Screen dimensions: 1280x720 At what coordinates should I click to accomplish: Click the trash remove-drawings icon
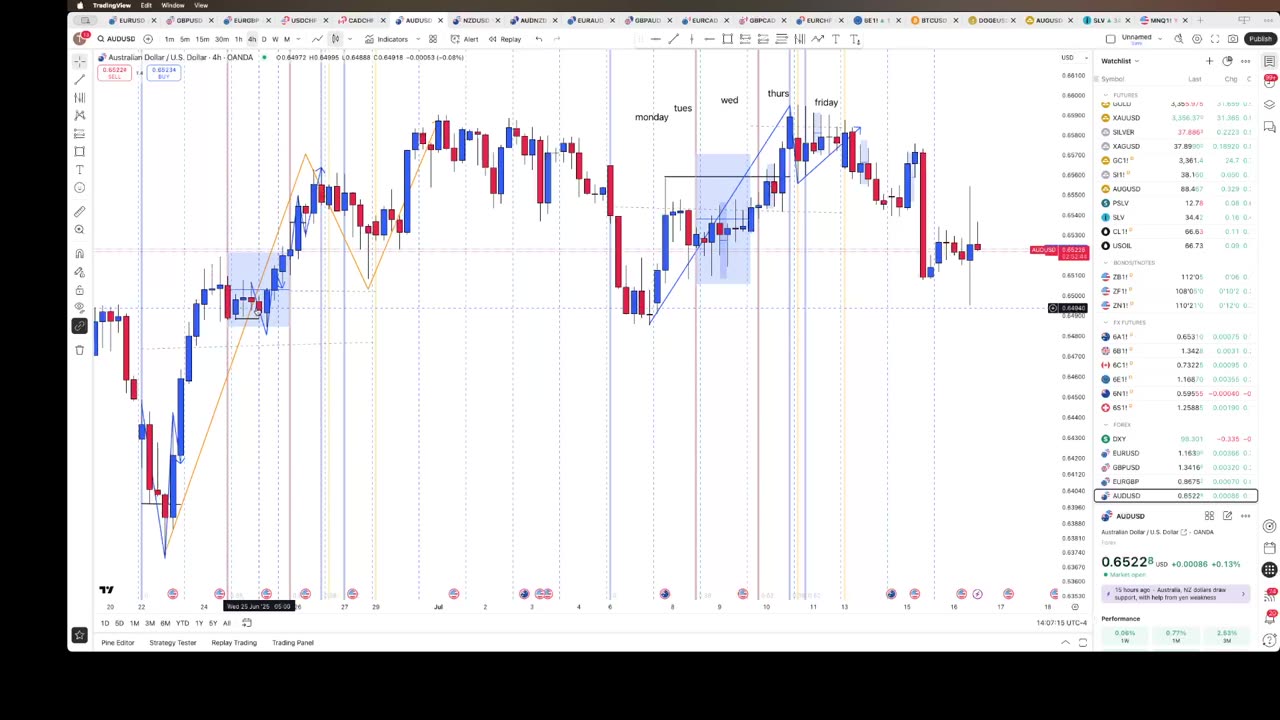pos(79,350)
